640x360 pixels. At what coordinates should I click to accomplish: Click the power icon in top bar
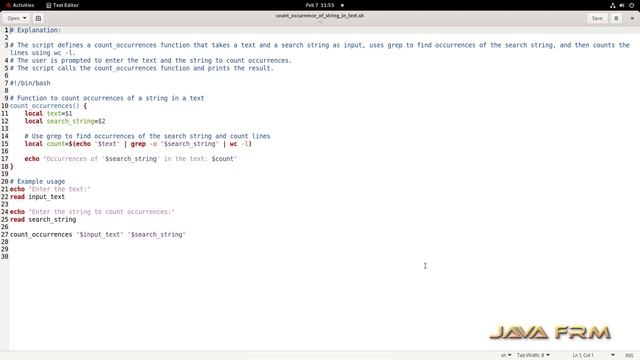pyautogui.click(x=631, y=5)
